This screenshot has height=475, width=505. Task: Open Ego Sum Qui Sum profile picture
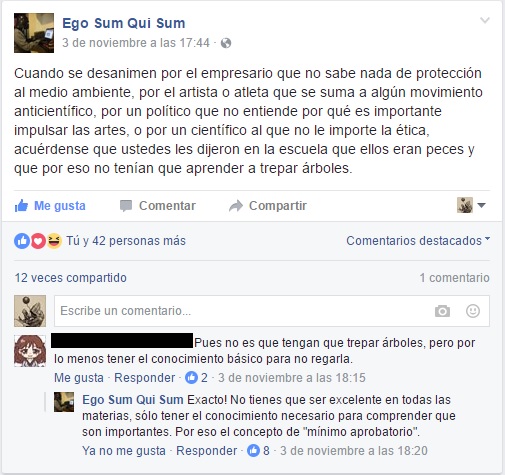point(34,33)
